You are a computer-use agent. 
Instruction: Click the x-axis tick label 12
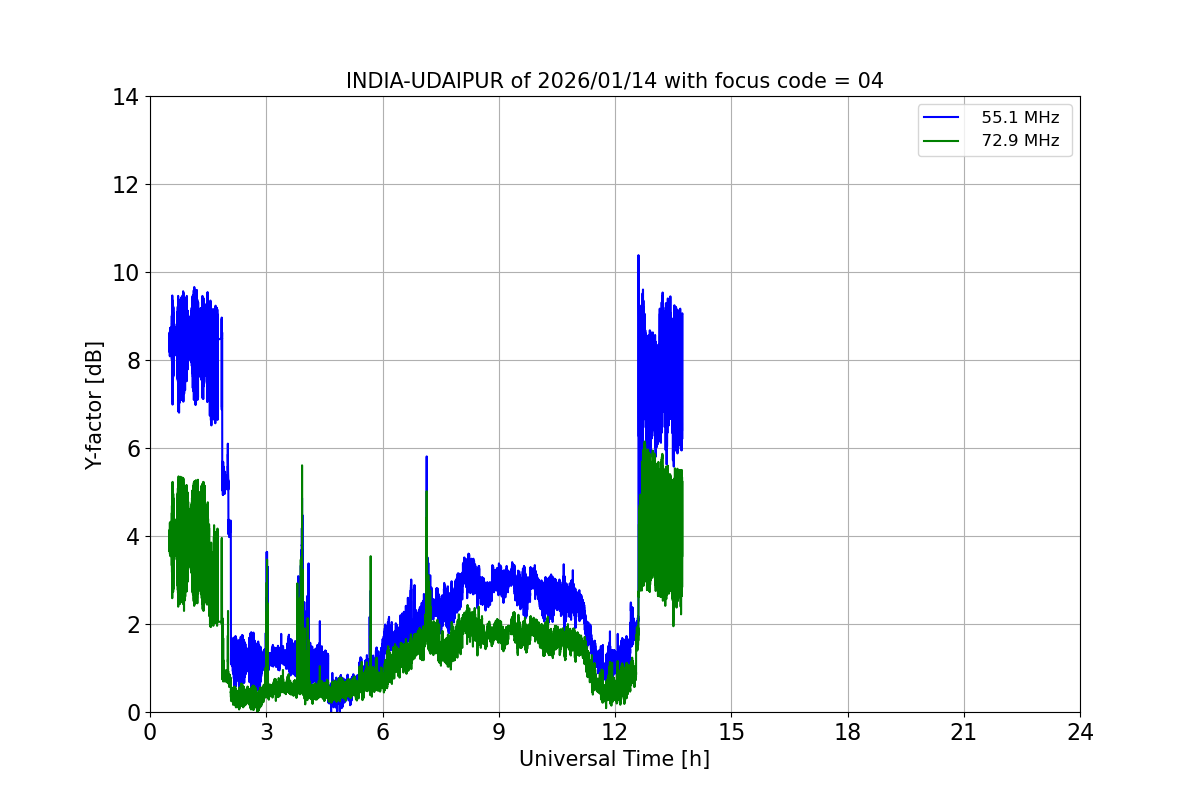click(x=615, y=732)
